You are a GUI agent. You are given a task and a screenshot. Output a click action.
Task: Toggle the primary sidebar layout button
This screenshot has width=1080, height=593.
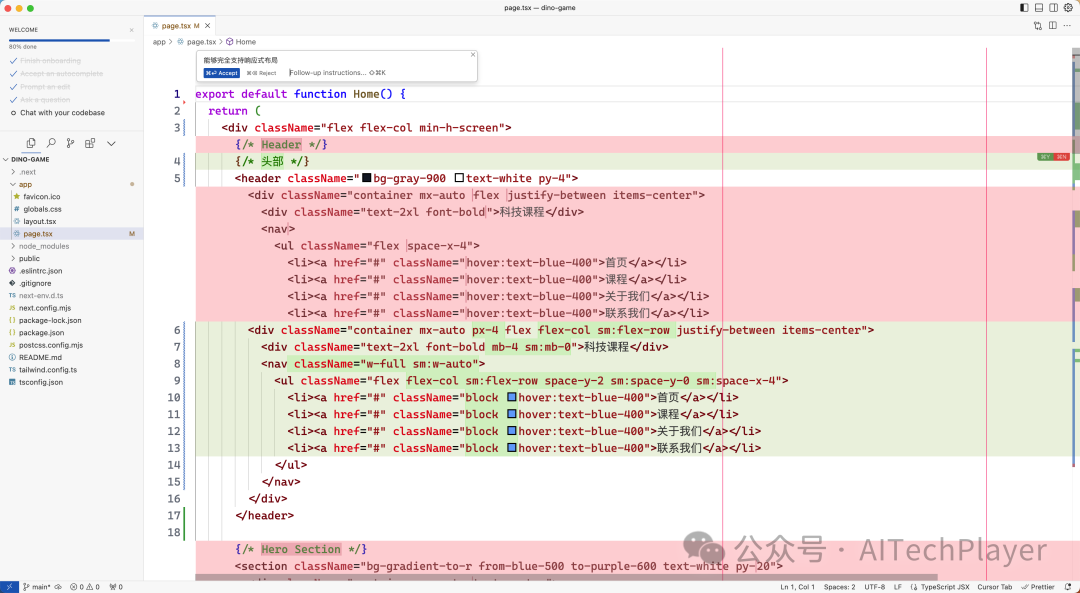(x=1024, y=7)
